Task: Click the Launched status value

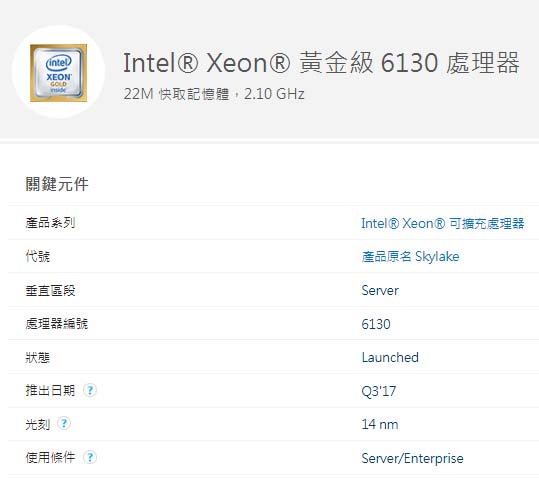Action: [390, 358]
